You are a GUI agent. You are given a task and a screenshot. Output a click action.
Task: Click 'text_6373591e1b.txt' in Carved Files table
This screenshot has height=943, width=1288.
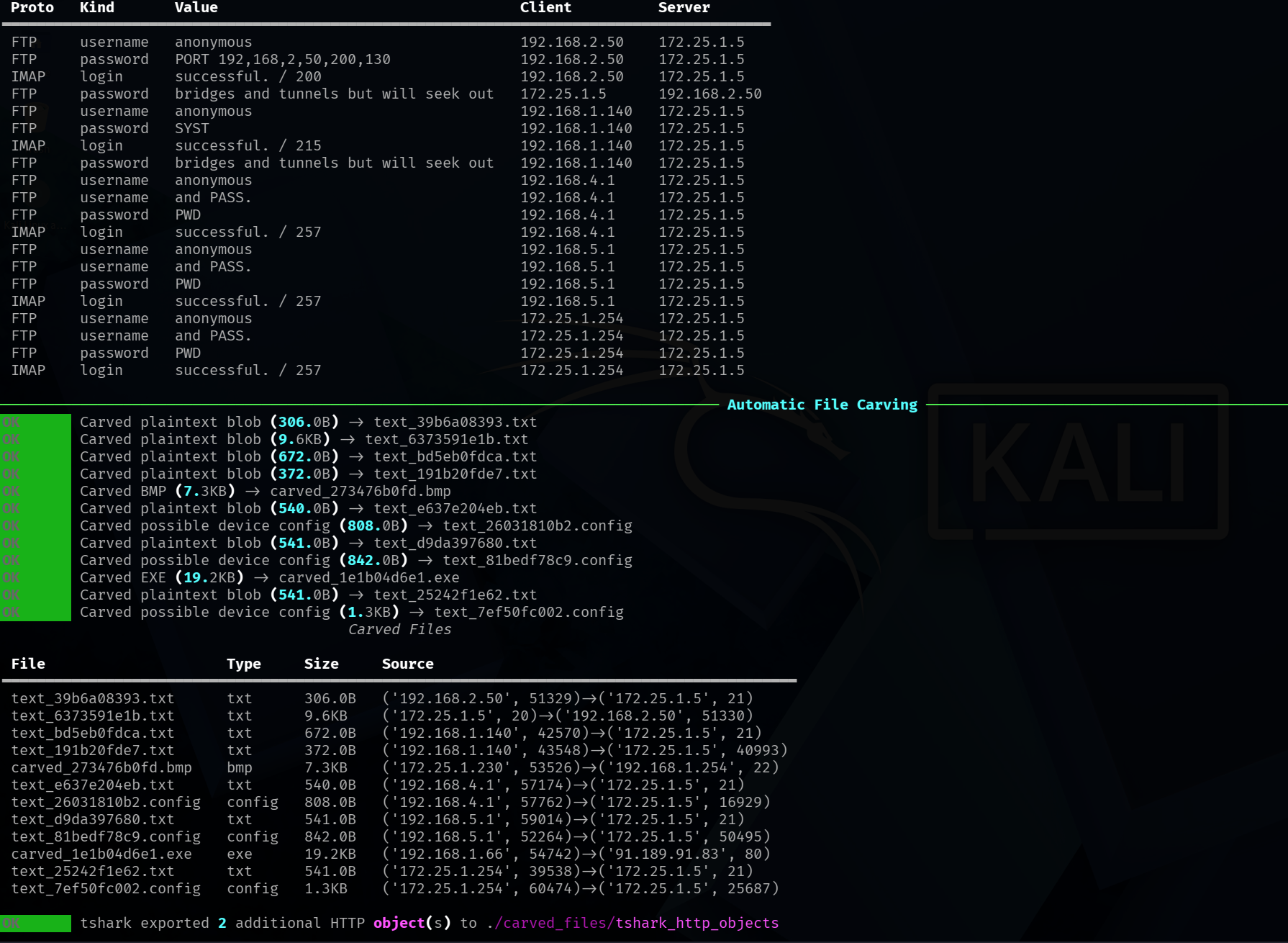point(93,716)
